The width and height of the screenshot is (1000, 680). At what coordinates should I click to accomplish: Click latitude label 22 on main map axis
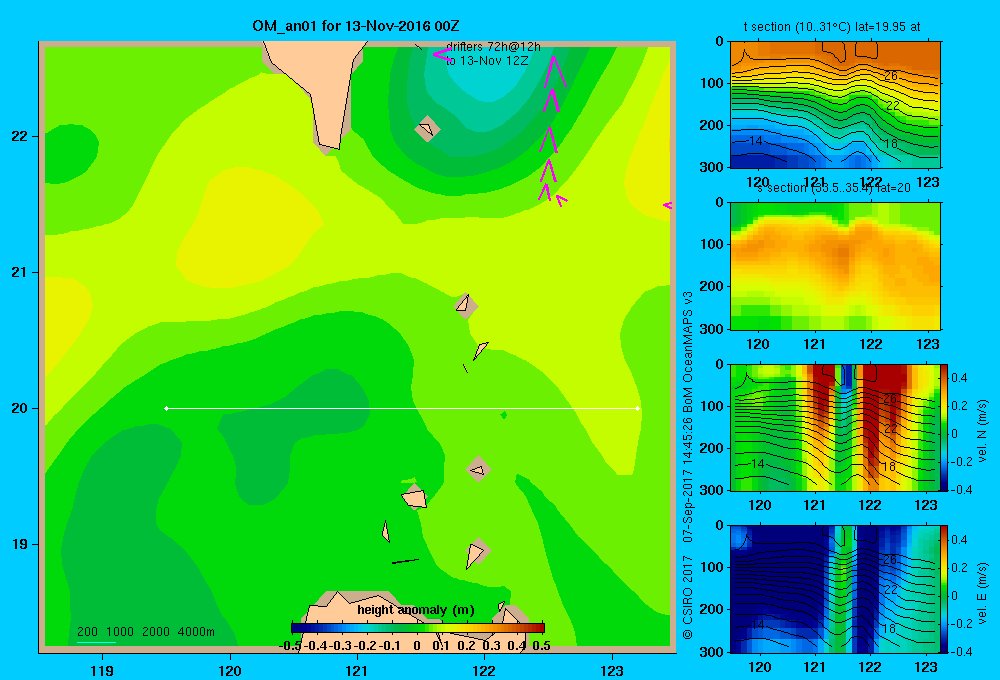click(x=19, y=136)
